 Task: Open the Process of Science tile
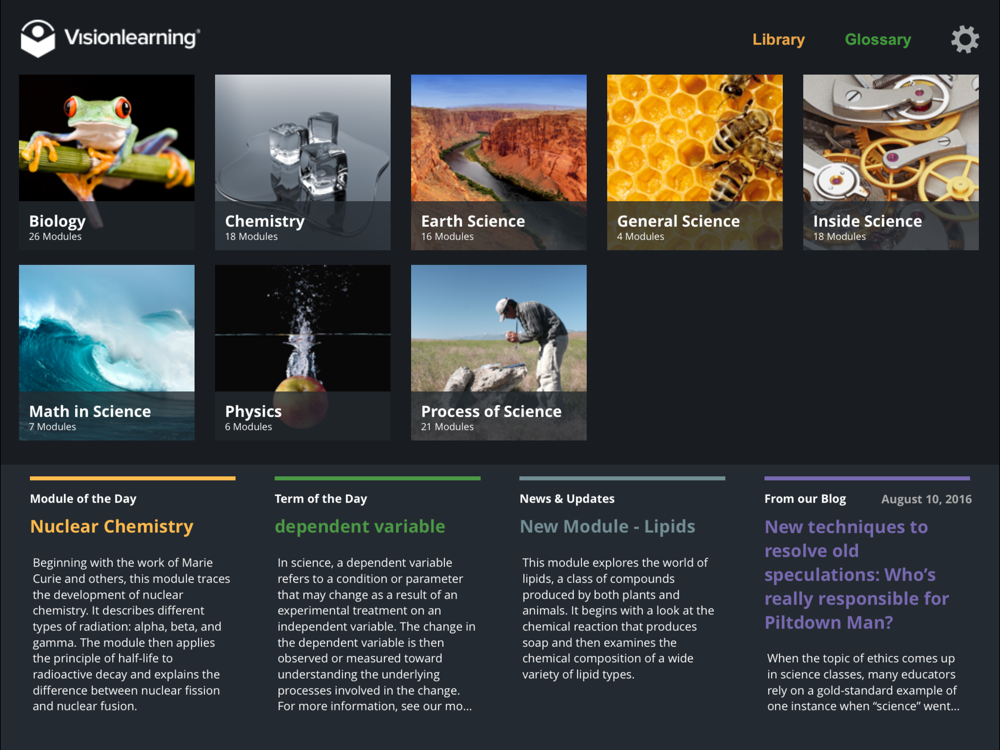[499, 353]
